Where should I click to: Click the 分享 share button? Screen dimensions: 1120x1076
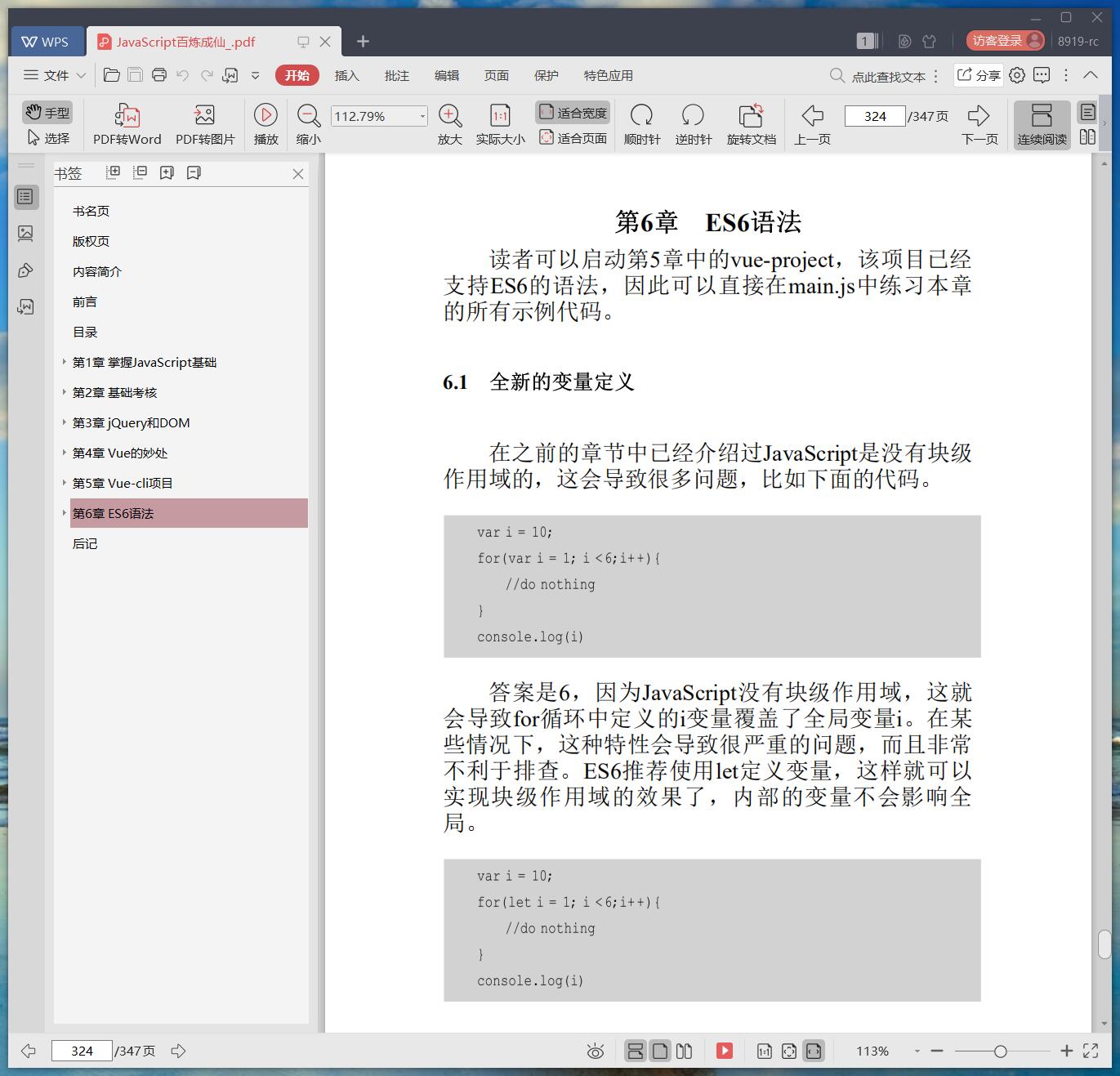(979, 75)
